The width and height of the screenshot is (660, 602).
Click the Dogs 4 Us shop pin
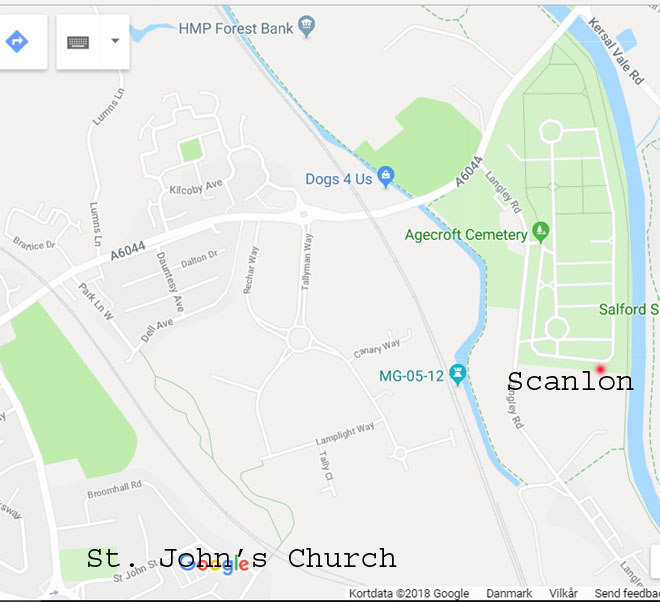coord(386,177)
